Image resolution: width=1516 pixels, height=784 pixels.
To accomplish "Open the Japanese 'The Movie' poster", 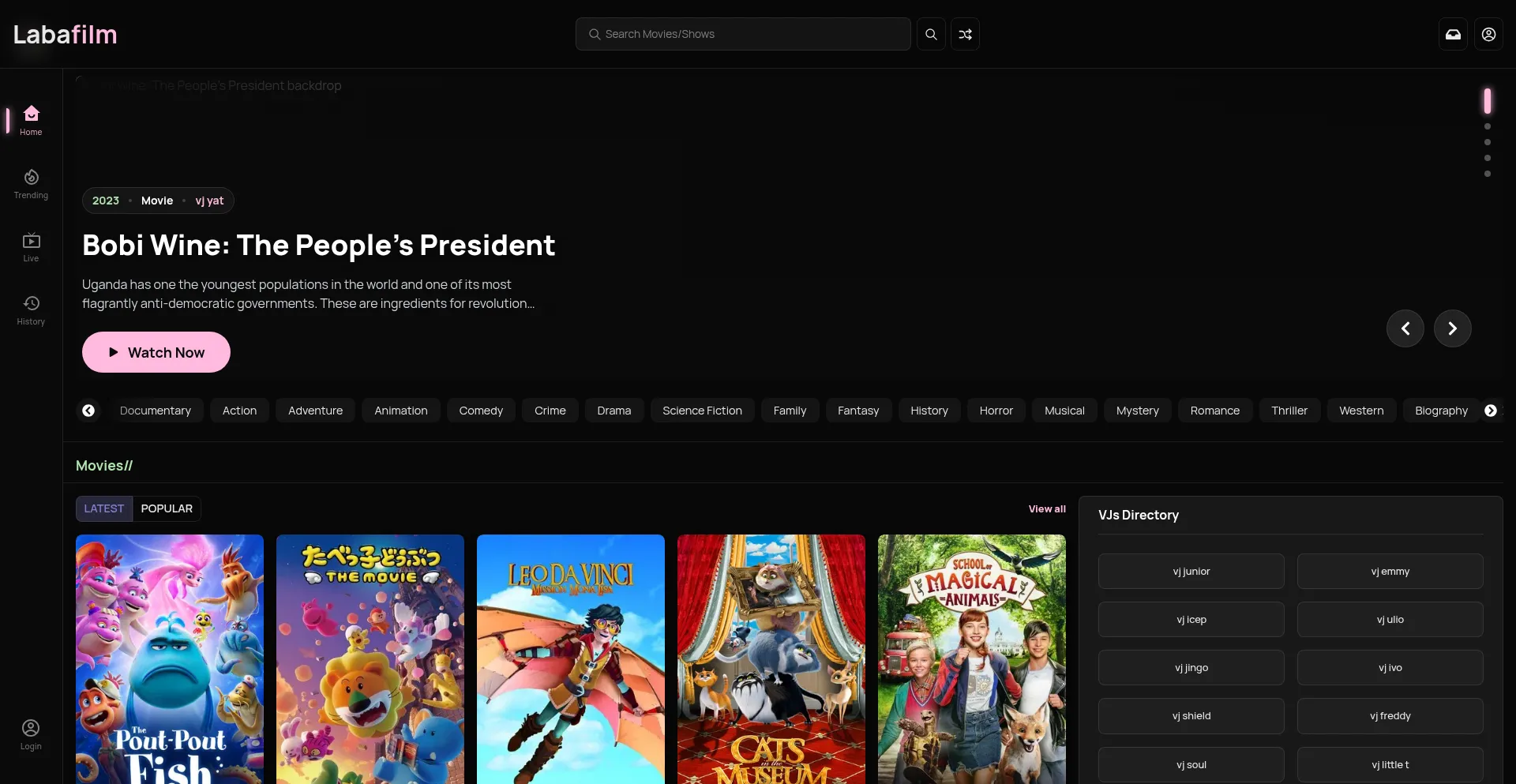I will coord(370,659).
